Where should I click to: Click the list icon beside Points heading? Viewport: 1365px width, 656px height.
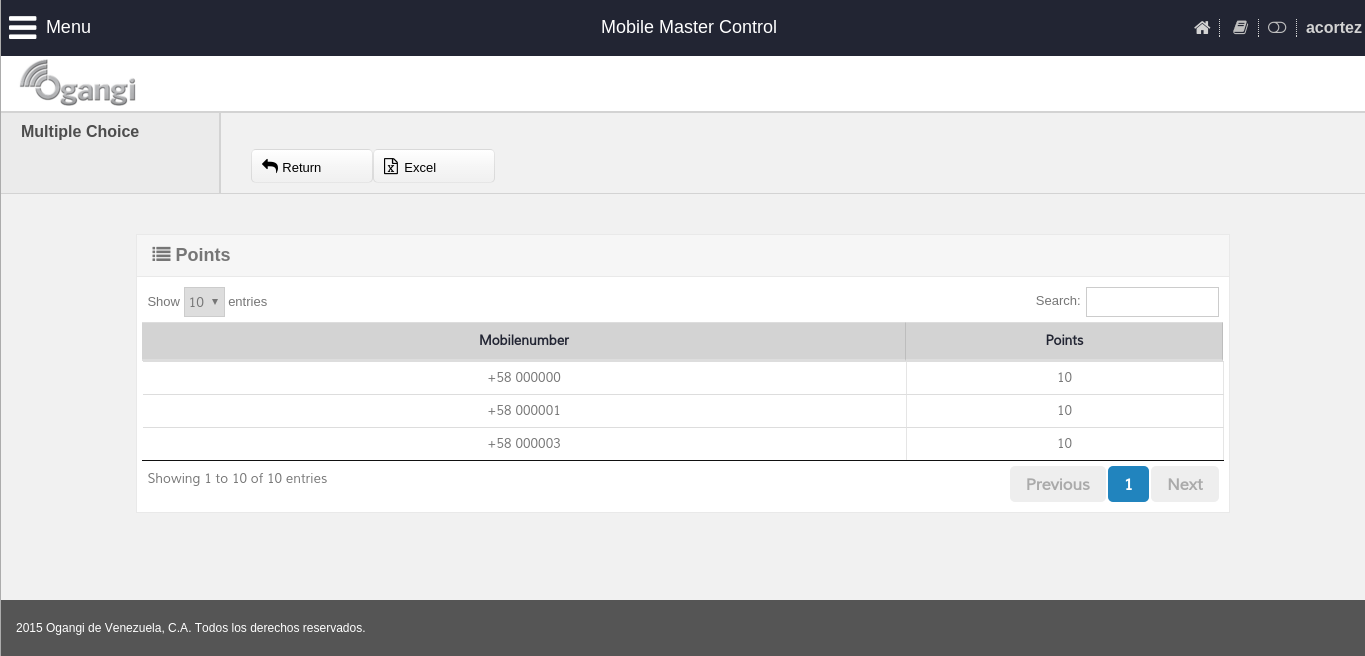tap(161, 255)
